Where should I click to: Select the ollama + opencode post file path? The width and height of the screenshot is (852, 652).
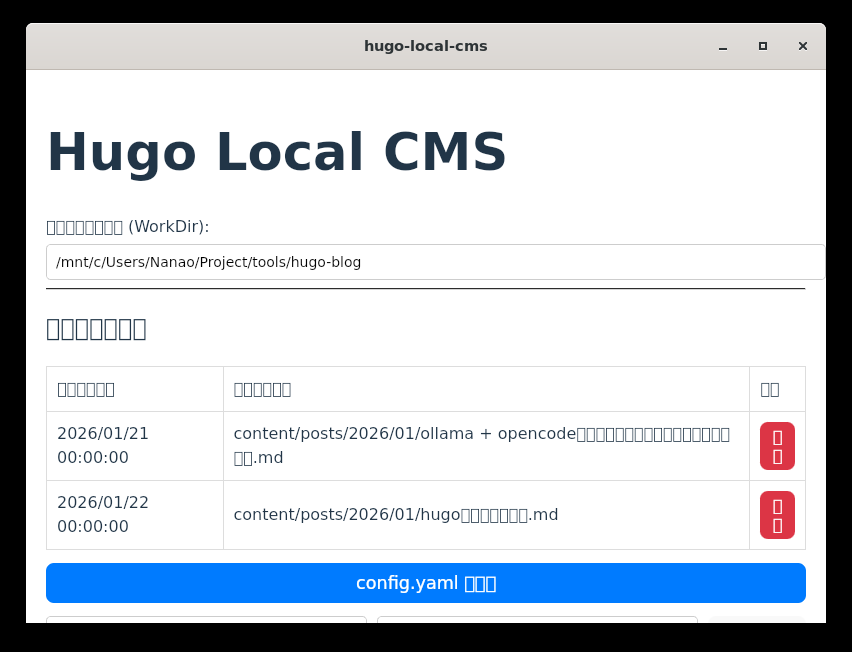[481, 446]
